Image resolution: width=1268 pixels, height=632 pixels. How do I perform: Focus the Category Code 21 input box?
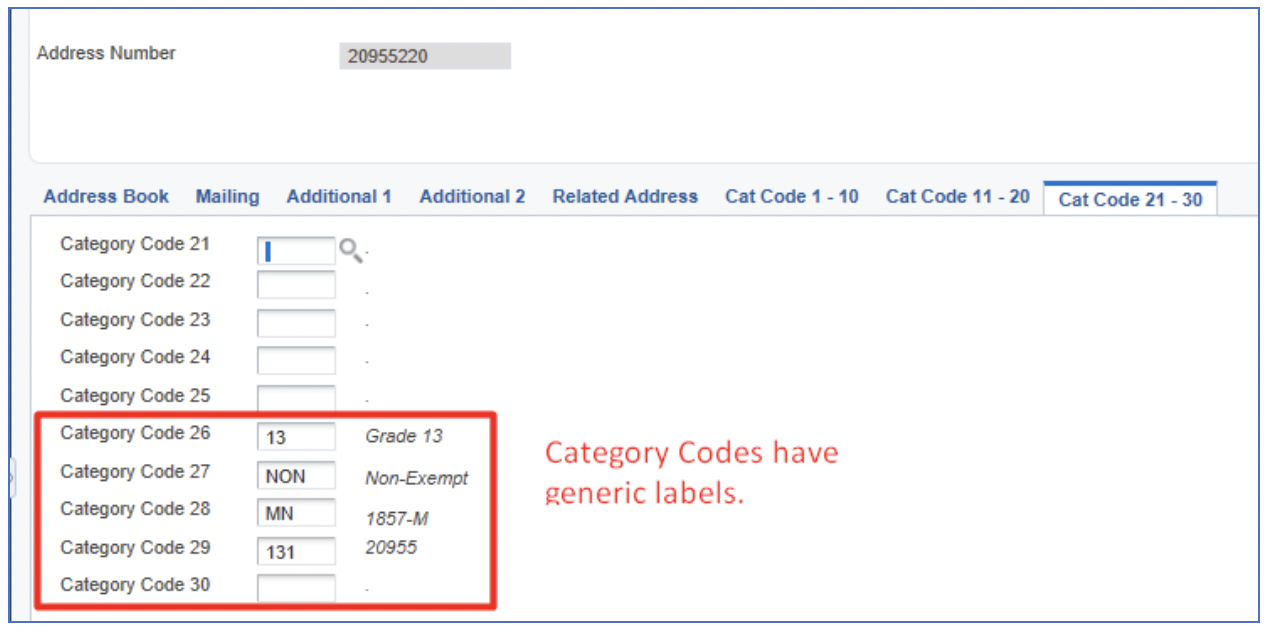[x=296, y=250]
